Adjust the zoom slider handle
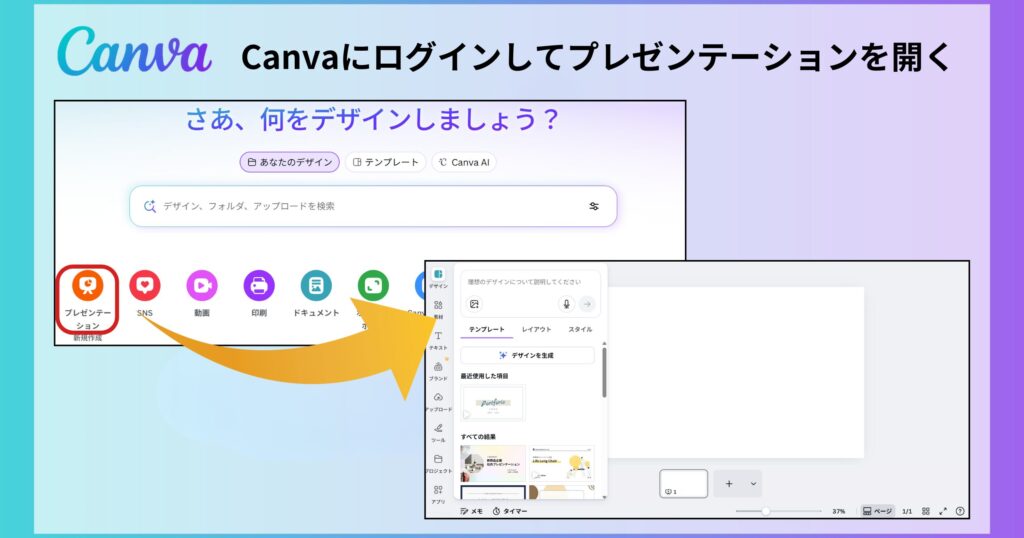This screenshot has width=1024, height=538. tap(765, 511)
